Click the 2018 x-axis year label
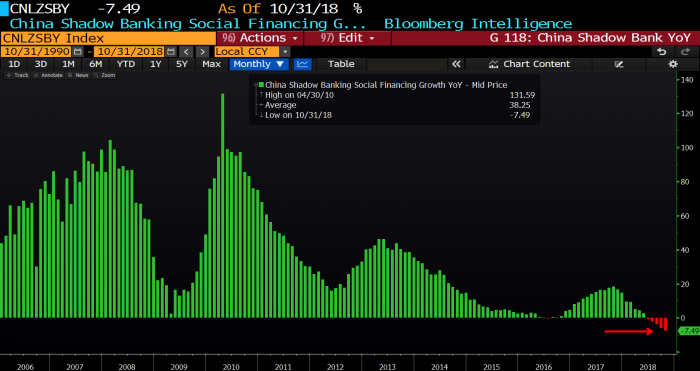This screenshot has height=371, width=700. (649, 367)
